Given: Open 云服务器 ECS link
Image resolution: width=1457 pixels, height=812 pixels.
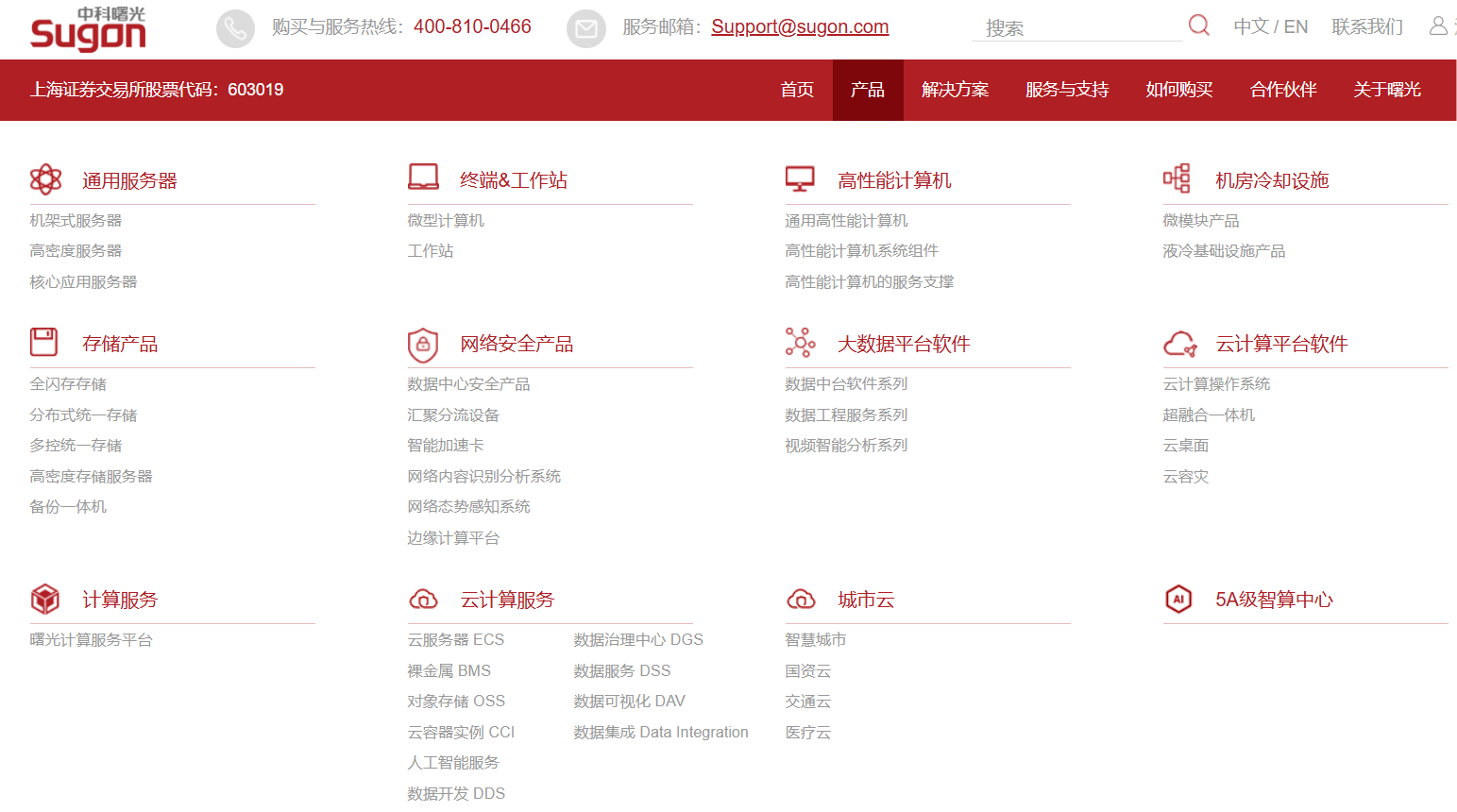Looking at the screenshot, I should click(456, 639).
